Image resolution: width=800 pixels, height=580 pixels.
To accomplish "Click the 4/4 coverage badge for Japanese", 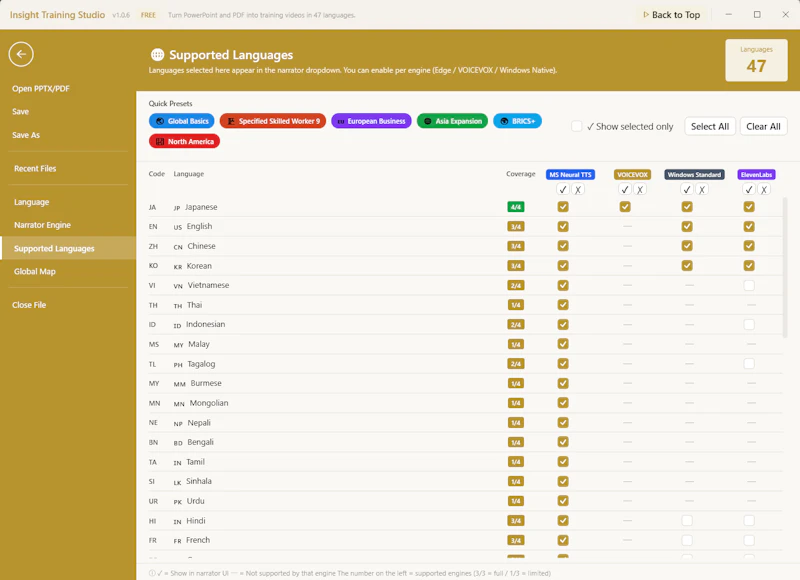I will [x=516, y=207].
